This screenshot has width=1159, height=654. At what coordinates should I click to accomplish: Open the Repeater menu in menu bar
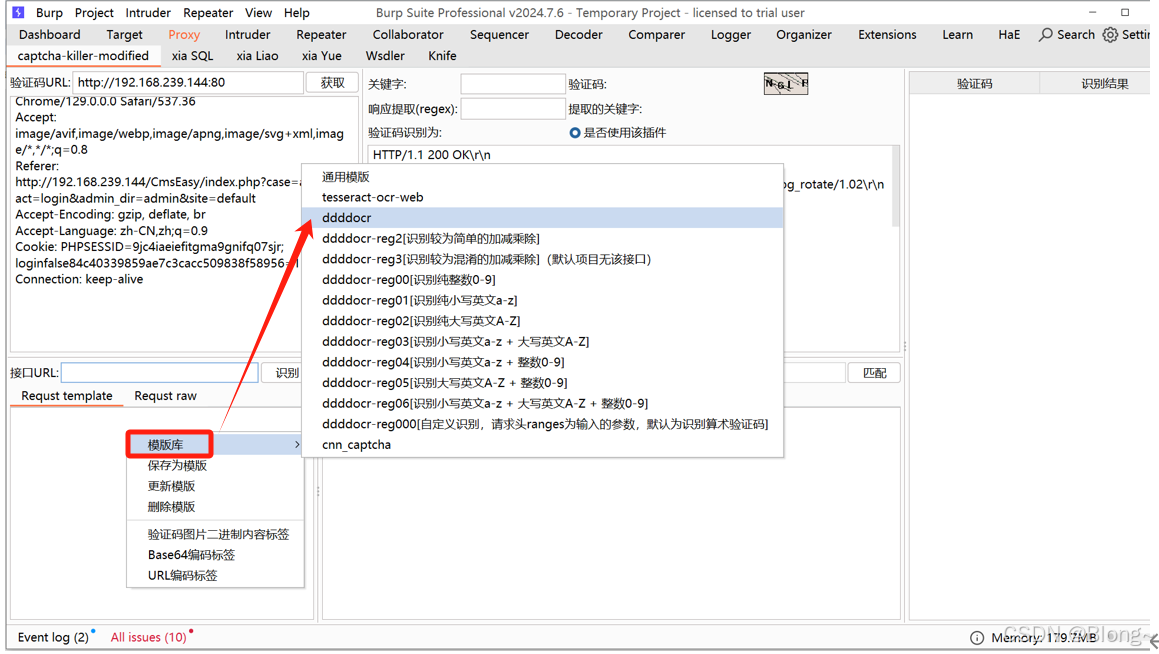point(208,13)
